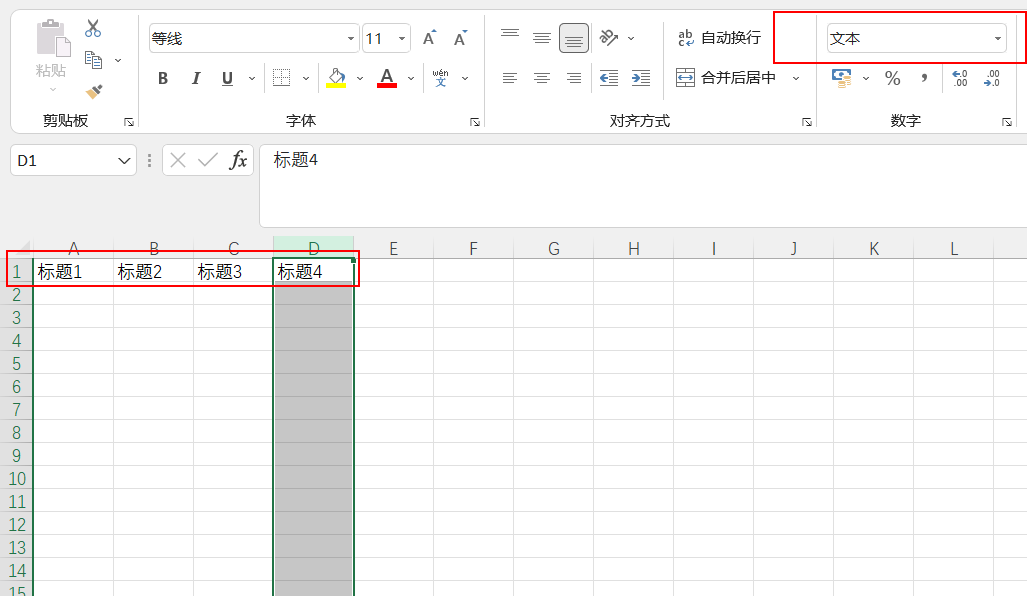1027x596 pixels.
Task: Toggle Italic formatting
Action: tap(195, 79)
